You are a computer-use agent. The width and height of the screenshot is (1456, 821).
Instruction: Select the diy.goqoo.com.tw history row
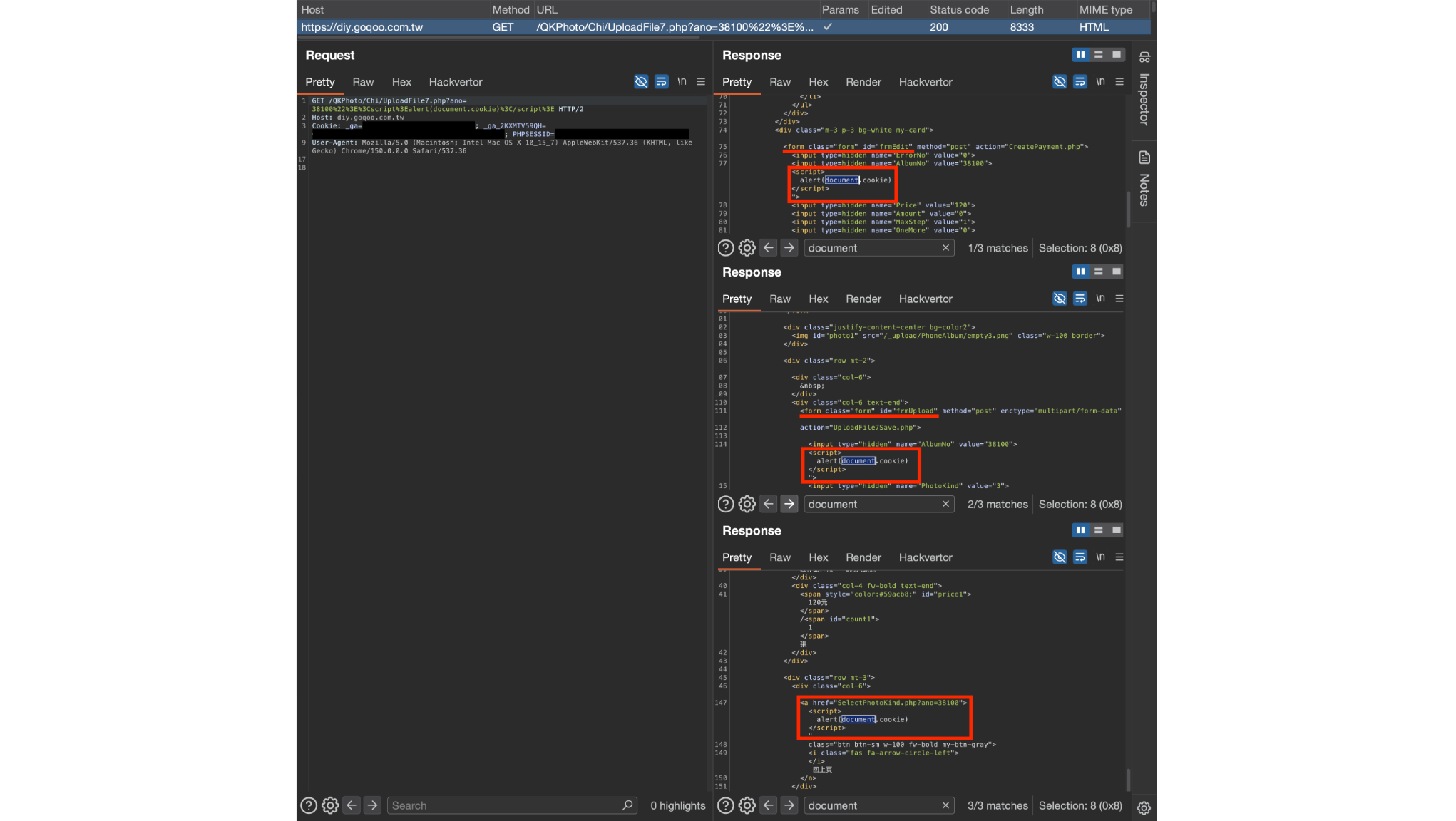point(724,27)
